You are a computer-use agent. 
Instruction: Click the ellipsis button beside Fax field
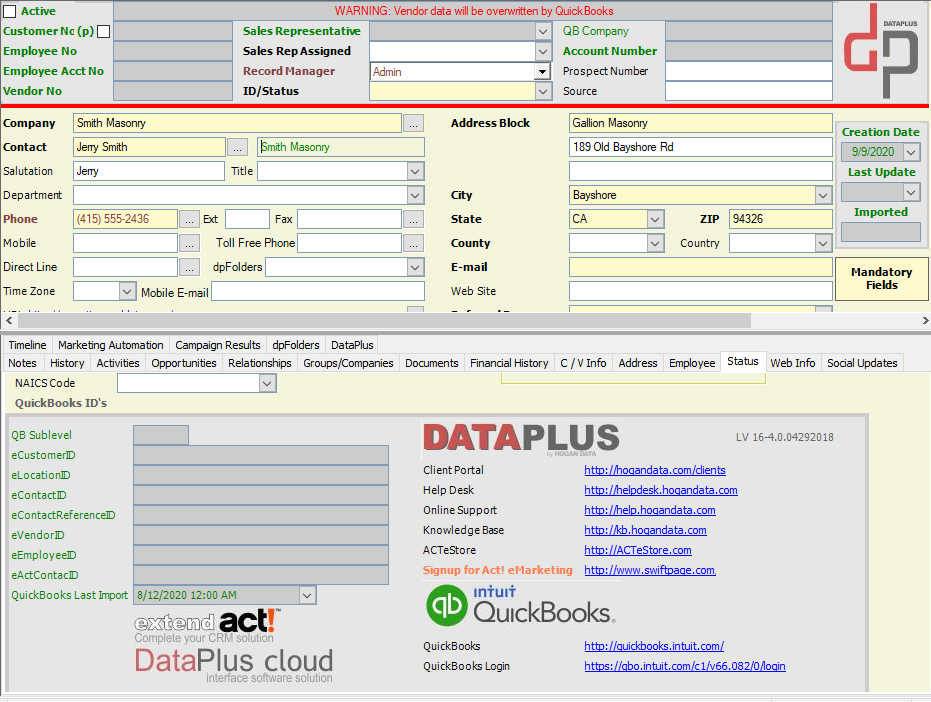413,219
